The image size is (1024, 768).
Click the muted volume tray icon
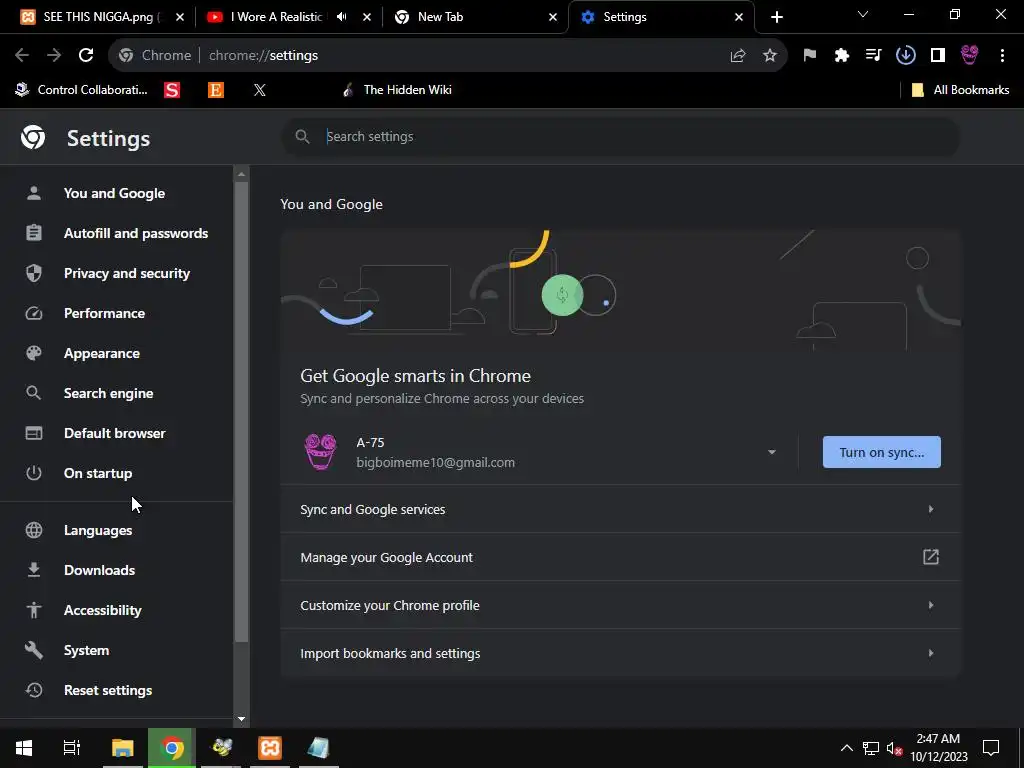tap(894, 748)
